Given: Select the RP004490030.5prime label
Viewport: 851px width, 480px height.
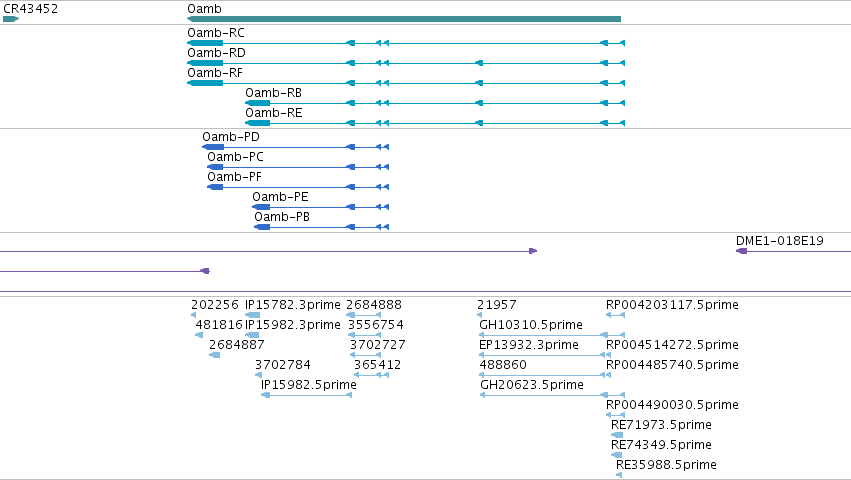Looking at the screenshot, I should coord(672,405).
